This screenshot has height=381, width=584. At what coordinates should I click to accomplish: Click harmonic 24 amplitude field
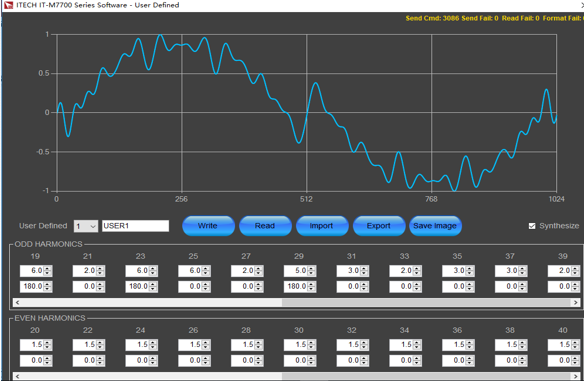click(137, 345)
